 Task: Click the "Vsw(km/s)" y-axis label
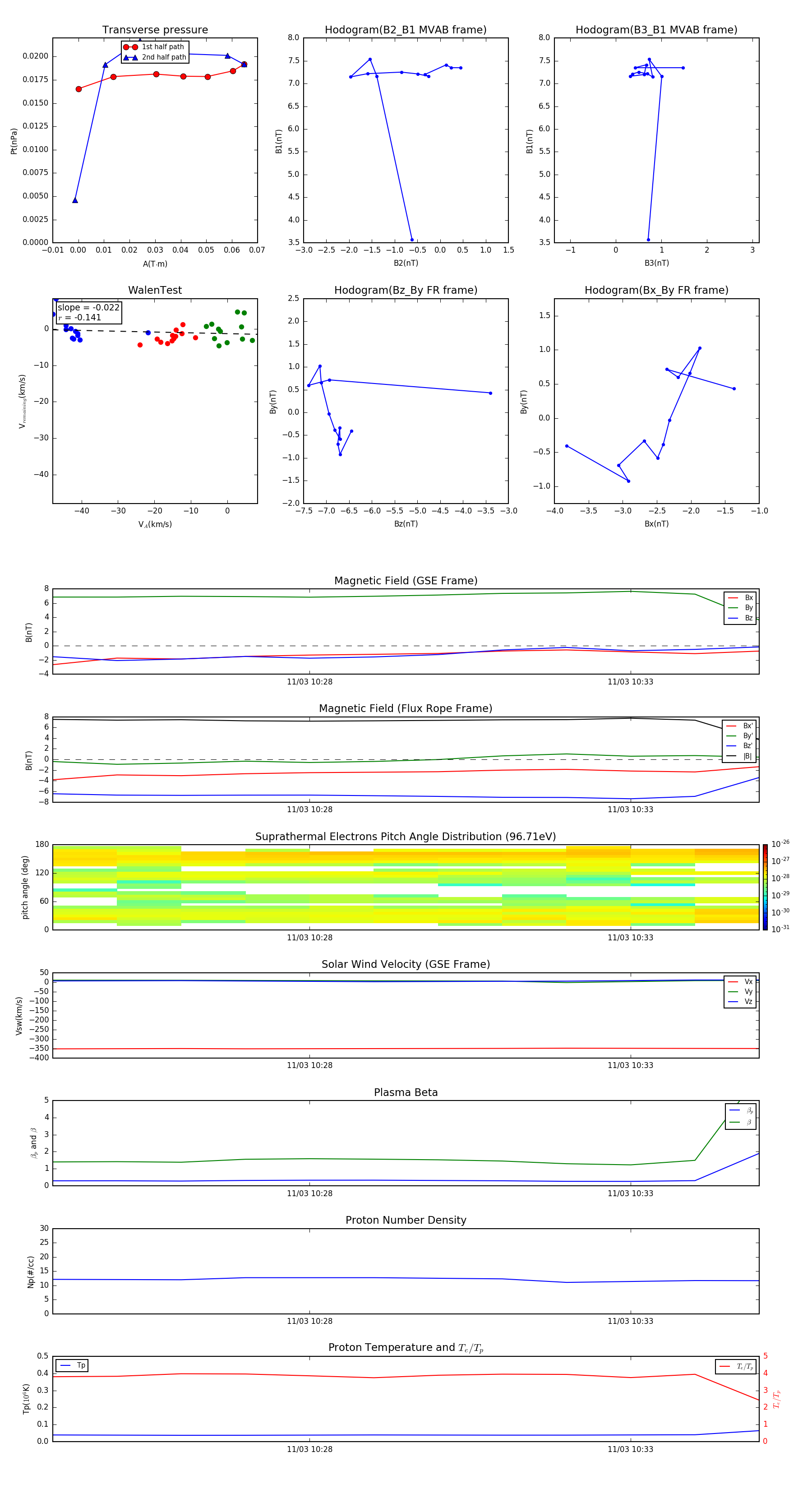18,1015
